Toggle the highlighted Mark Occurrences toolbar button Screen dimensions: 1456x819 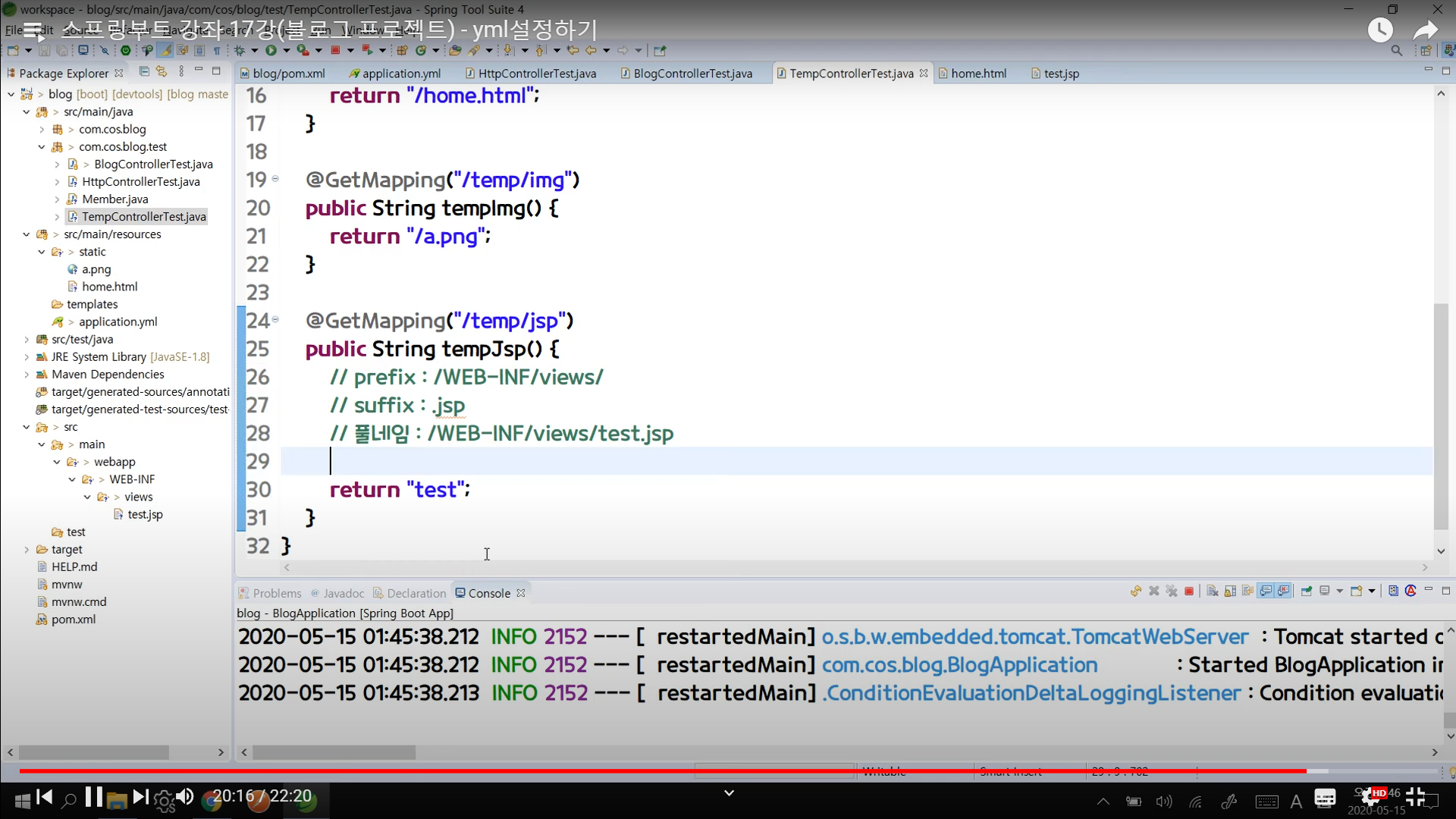[165, 51]
